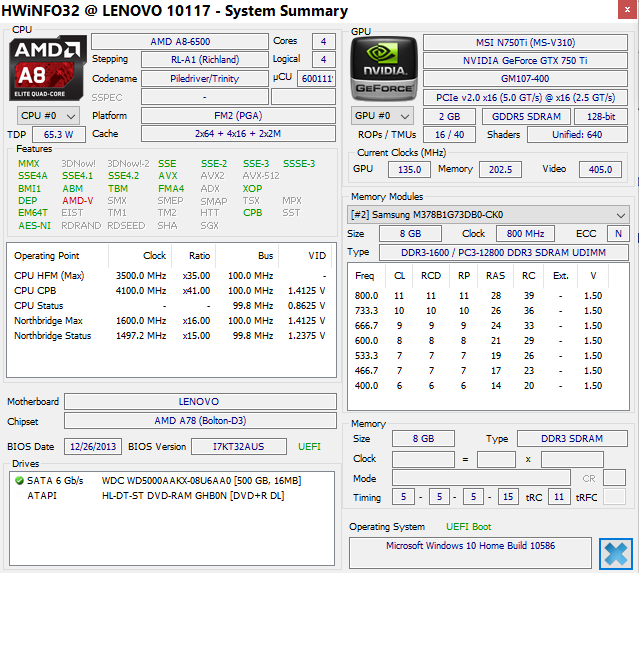
Task: Click the SSE4.2 feature label
Action: pos(123,176)
